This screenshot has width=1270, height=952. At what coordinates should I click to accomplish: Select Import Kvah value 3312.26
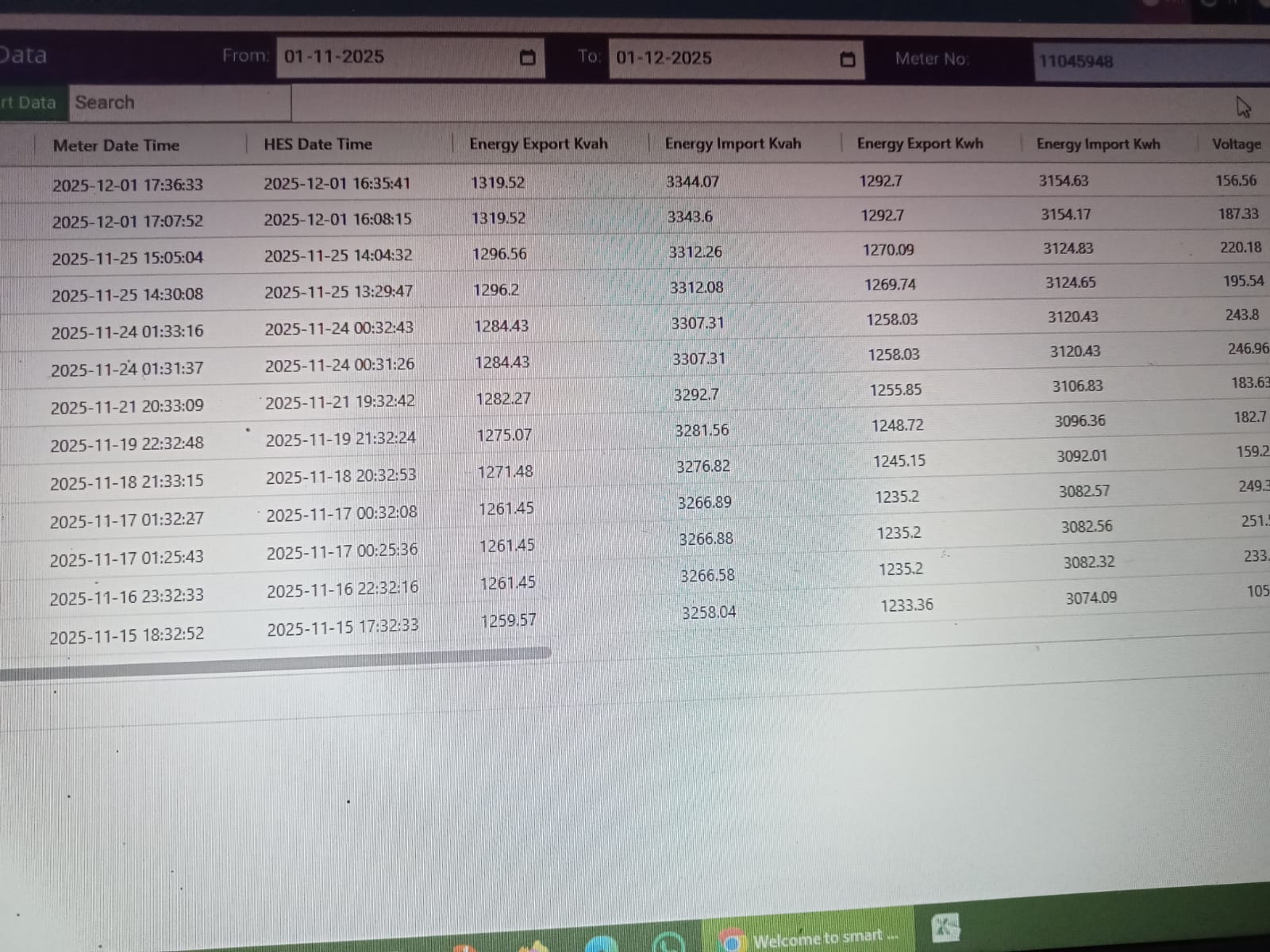coord(695,251)
